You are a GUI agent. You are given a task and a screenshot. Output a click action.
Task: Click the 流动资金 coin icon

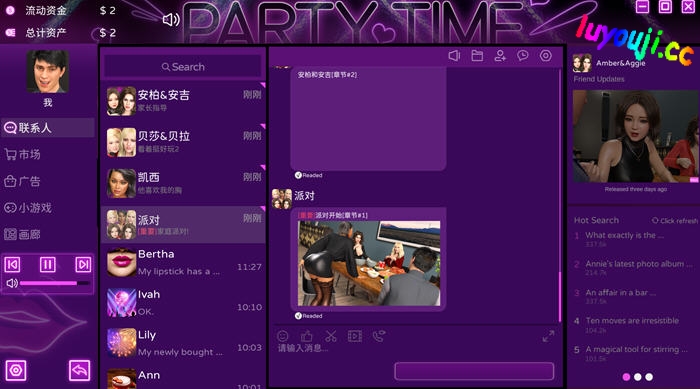10,10
